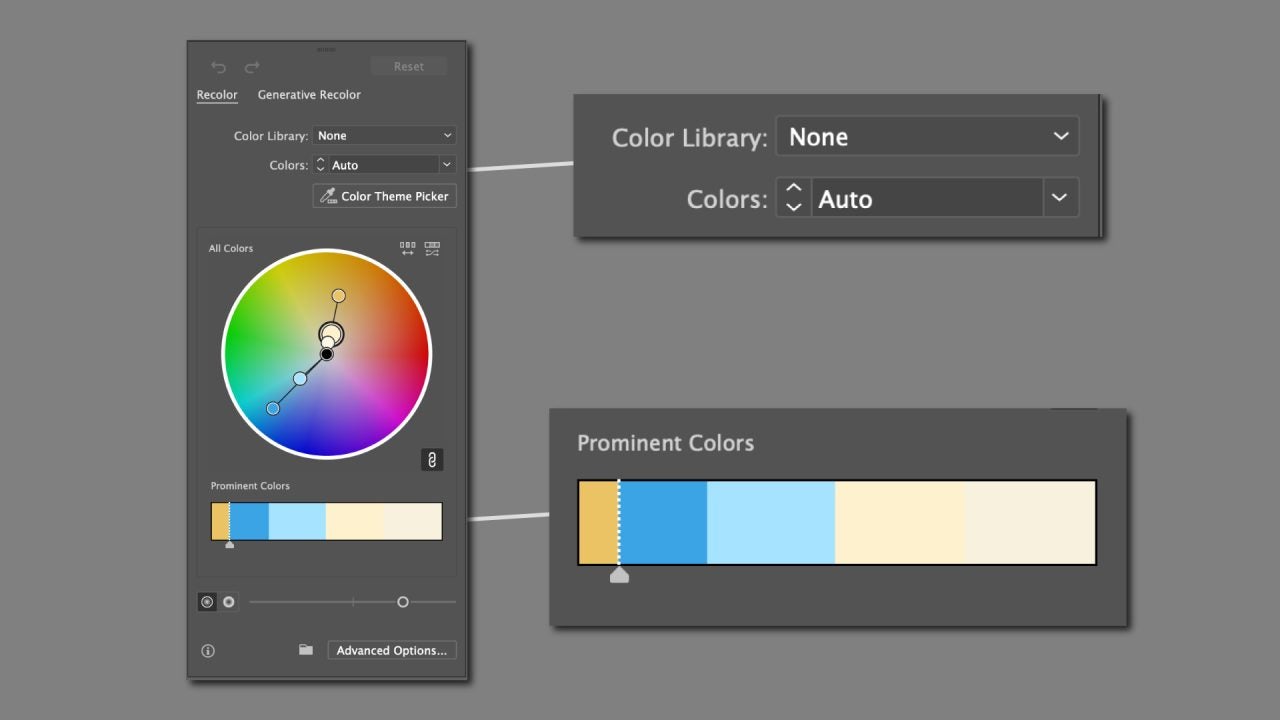1280x720 pixels.
Task: Click the randomly change color order icon
Action: 408,248
